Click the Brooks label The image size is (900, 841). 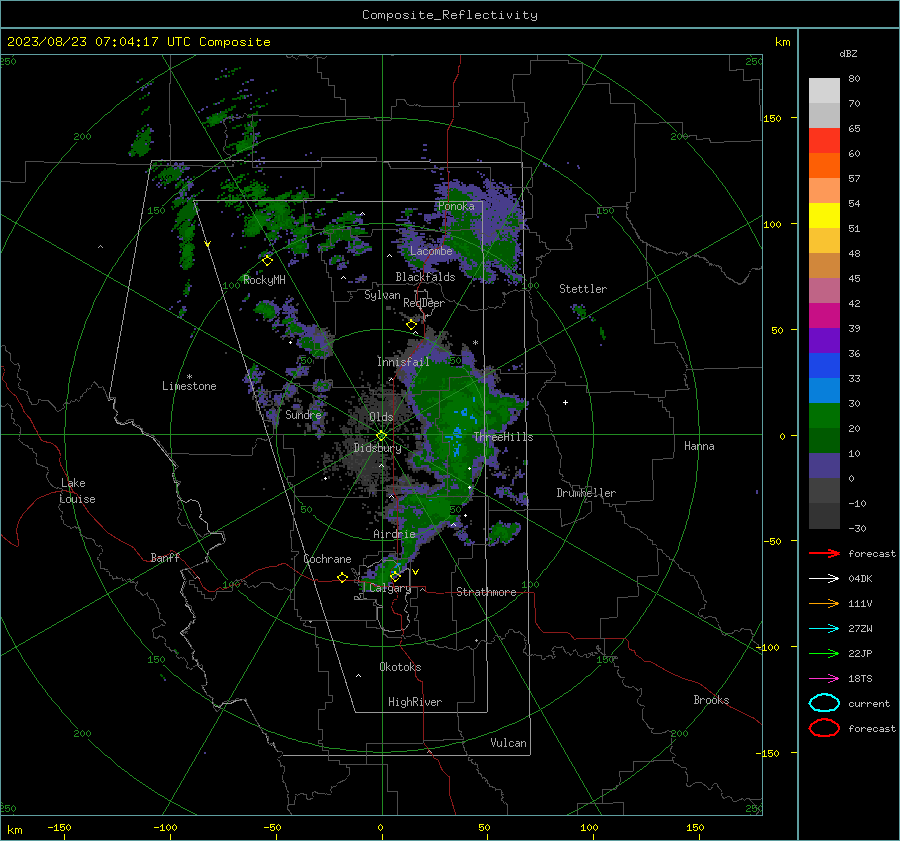click(711, 700)
